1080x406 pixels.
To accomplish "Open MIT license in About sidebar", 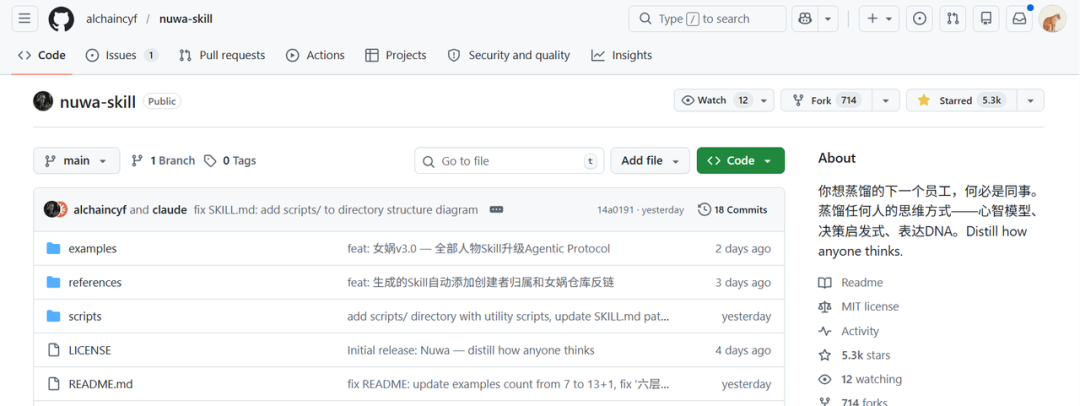I will point(859,307).
